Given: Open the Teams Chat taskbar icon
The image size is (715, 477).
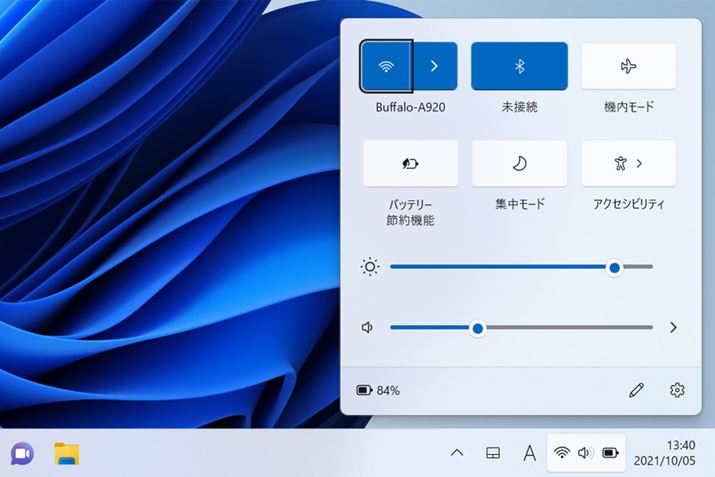Looking at the screenshot, I should (22, 454).
